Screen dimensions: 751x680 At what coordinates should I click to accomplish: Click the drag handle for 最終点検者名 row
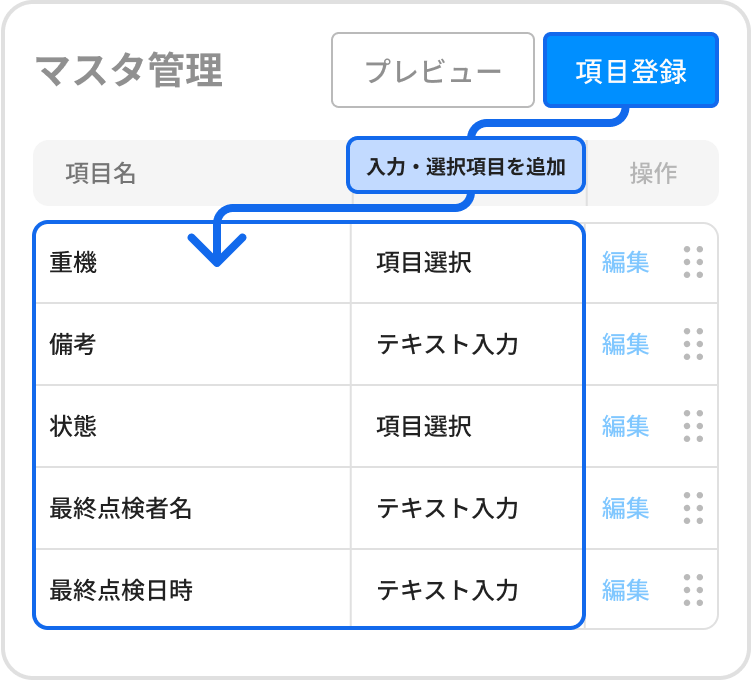click(693, 508)
